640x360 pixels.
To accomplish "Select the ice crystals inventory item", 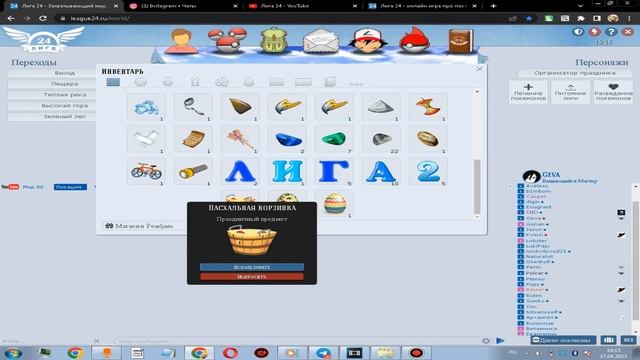I will pyautogui.click(x=146, y=107).
